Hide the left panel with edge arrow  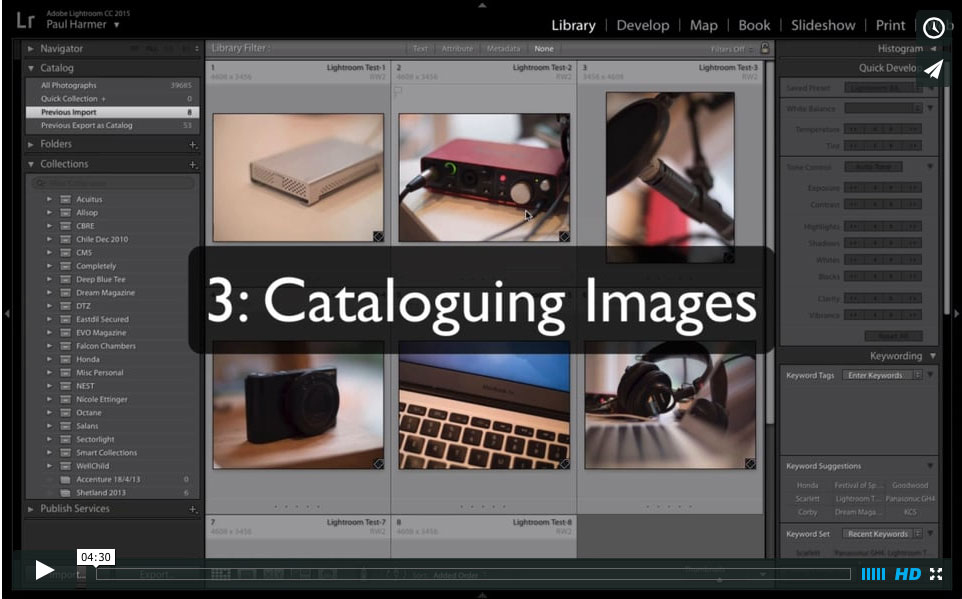(7, 314)
